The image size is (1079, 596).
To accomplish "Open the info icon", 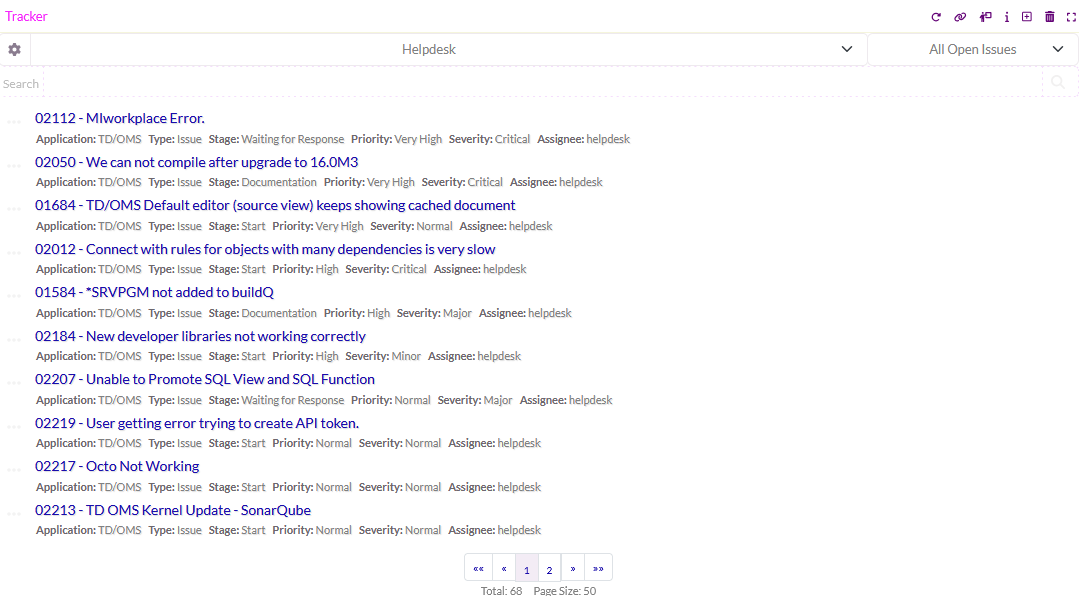I will coord(1006,17).
